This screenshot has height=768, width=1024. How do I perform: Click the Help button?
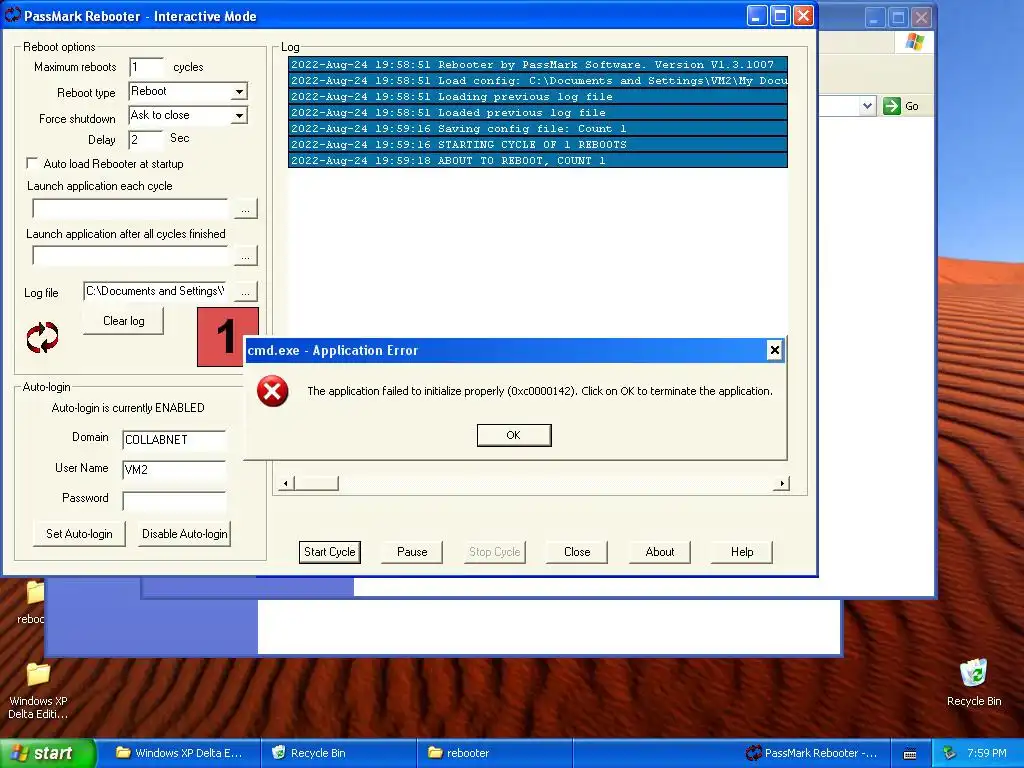point(742,552)
